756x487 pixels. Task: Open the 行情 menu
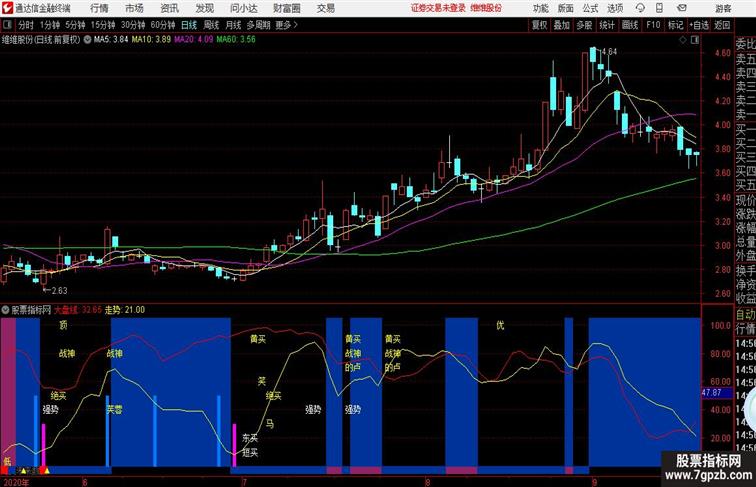point(99,8)
